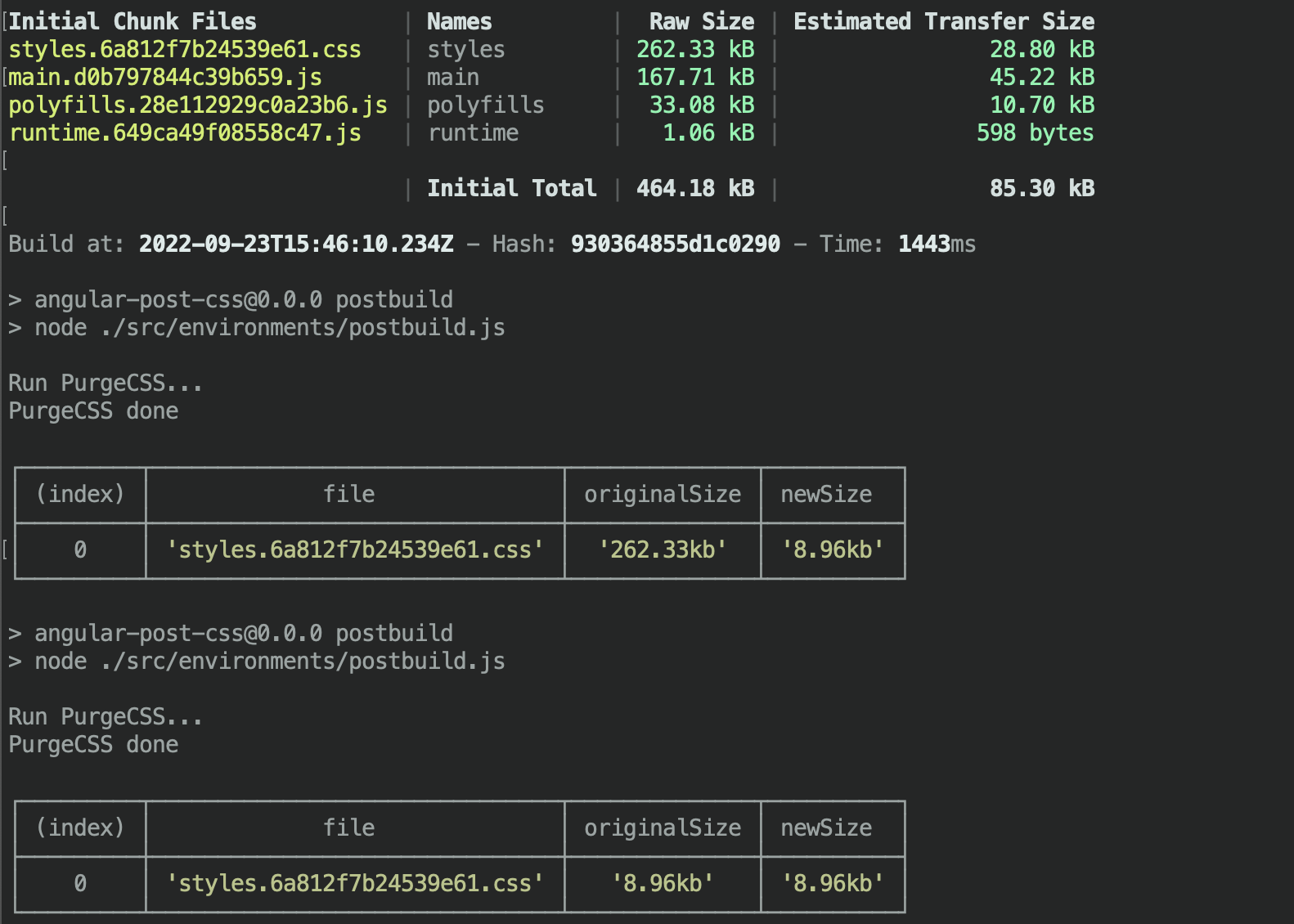Click the raw size value 1.06 kB

point(708,133)
